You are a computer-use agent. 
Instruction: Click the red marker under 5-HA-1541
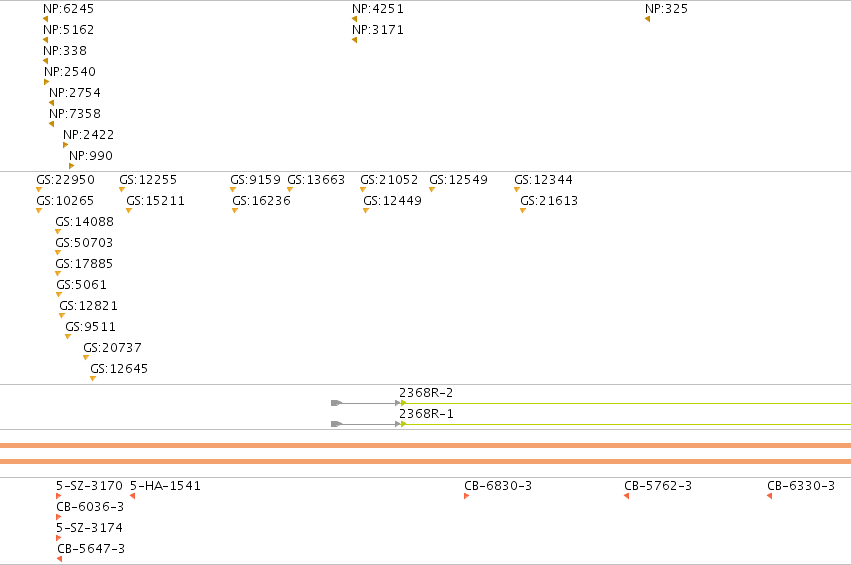132,496
